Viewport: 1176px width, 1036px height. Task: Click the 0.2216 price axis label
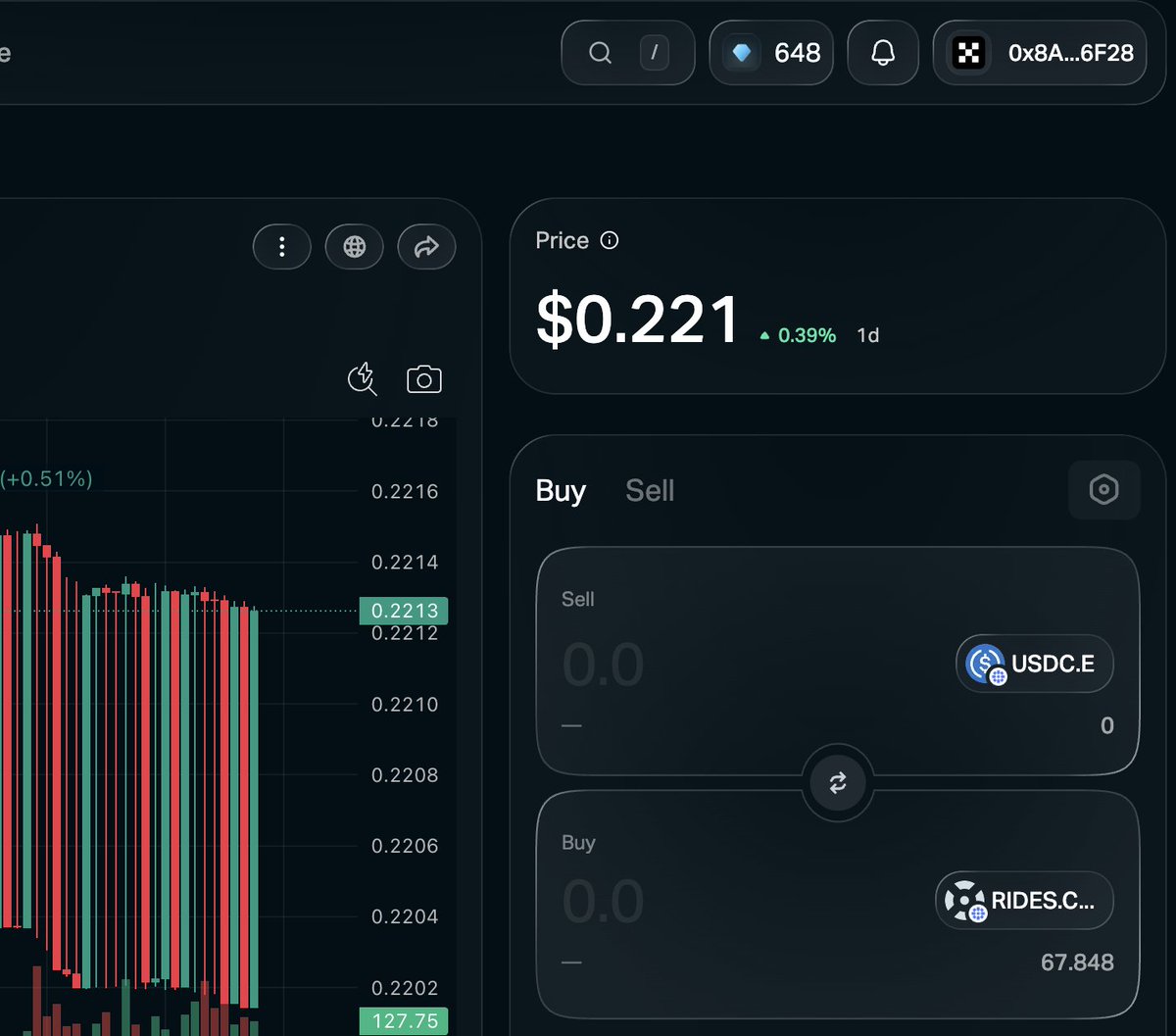(406, 492)
